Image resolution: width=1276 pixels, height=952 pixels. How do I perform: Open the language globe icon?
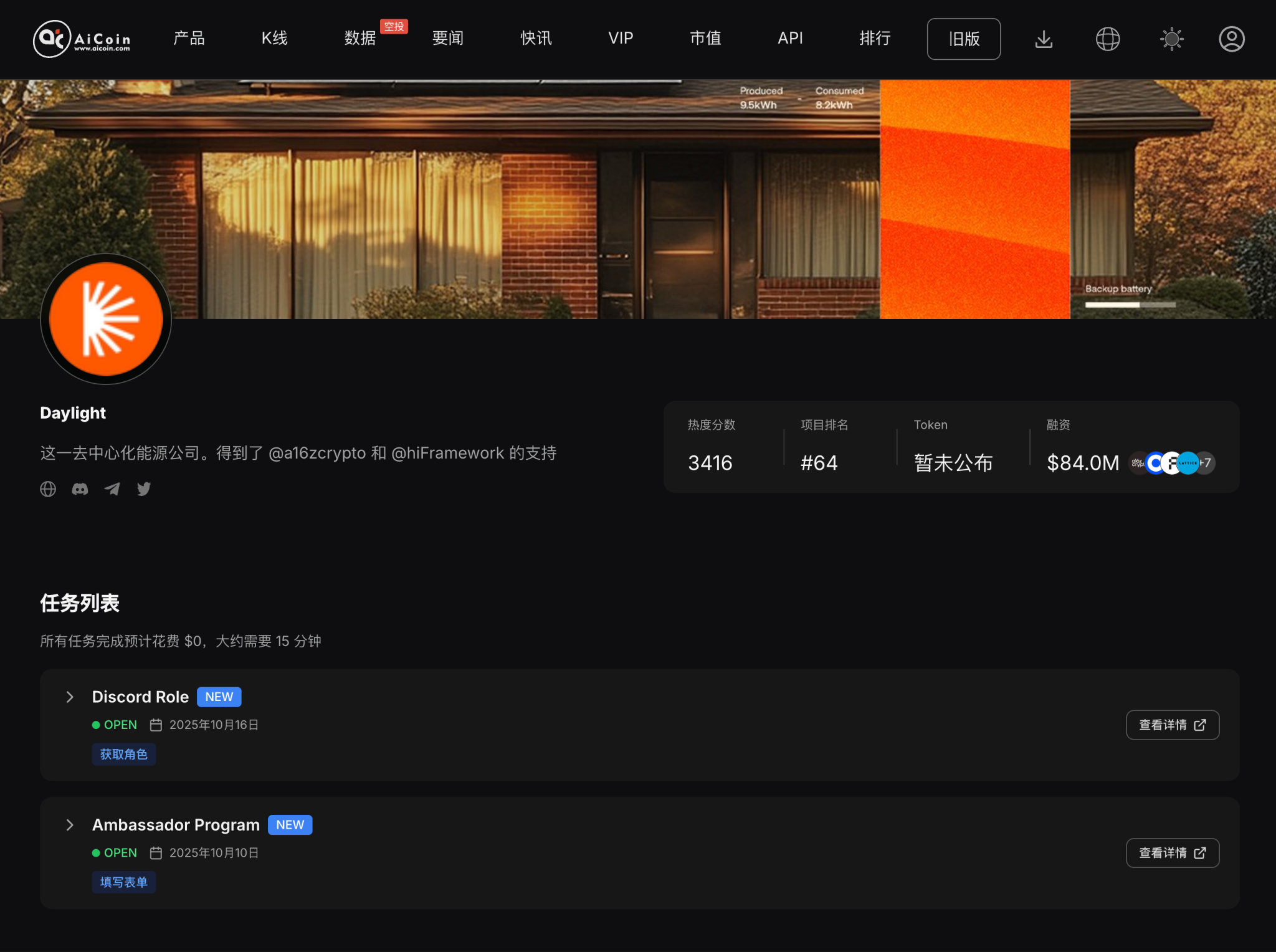coord(1107,39)
